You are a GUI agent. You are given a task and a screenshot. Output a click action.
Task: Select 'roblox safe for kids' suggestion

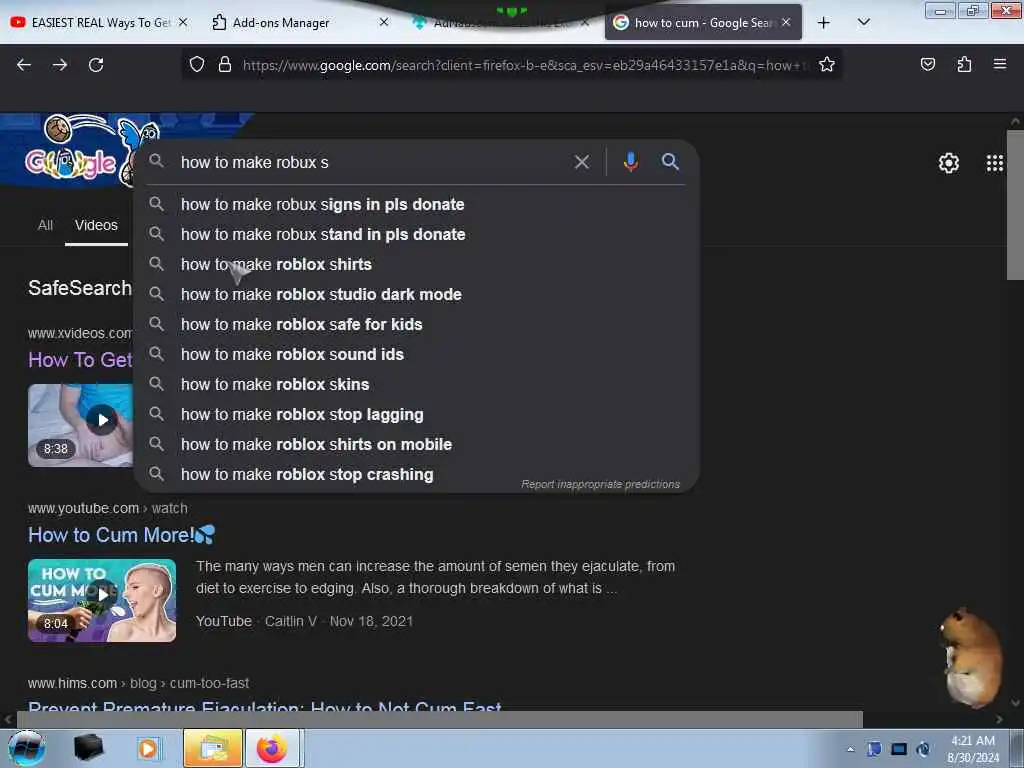(x=417, y=325)
